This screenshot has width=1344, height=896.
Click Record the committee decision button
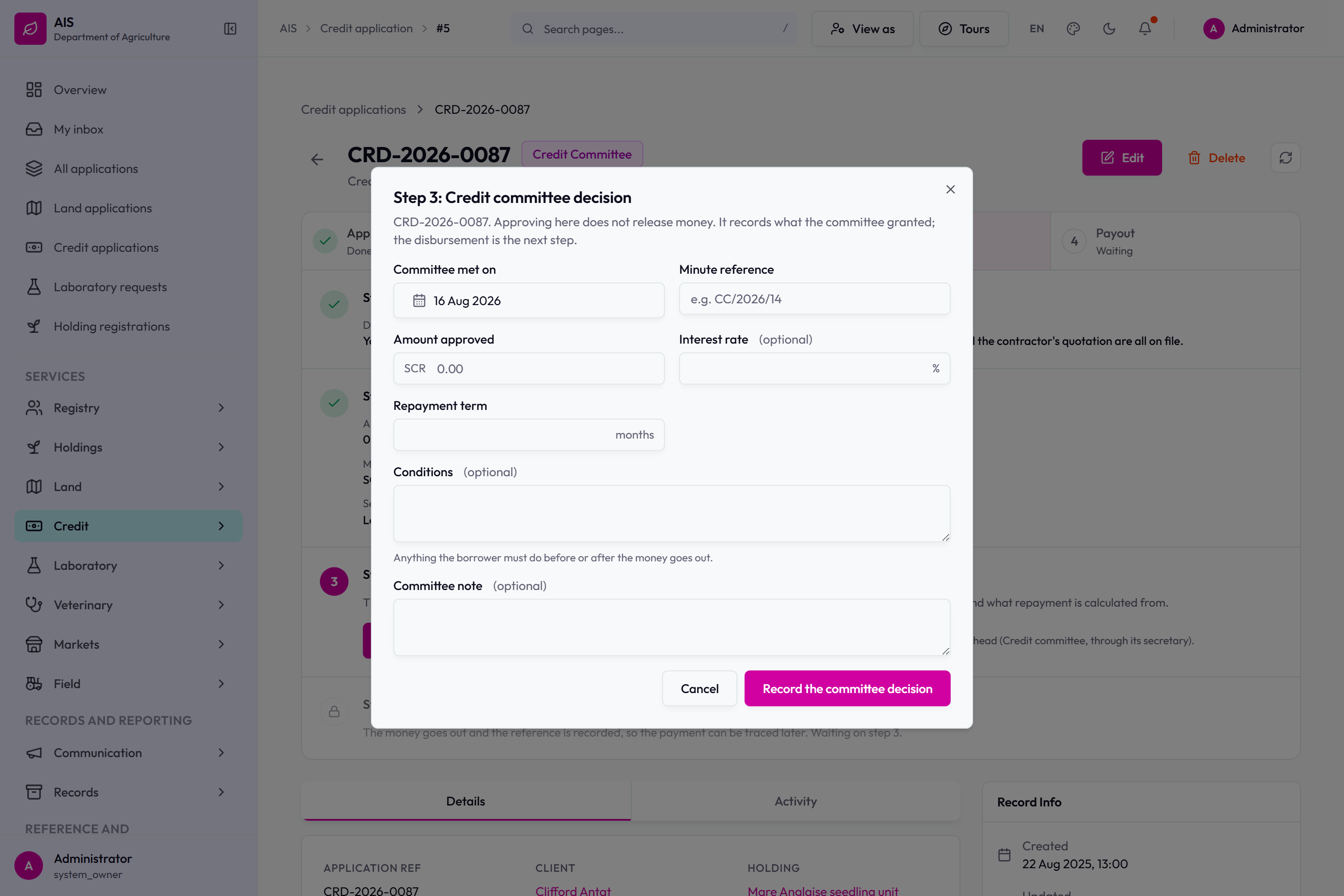847,689
